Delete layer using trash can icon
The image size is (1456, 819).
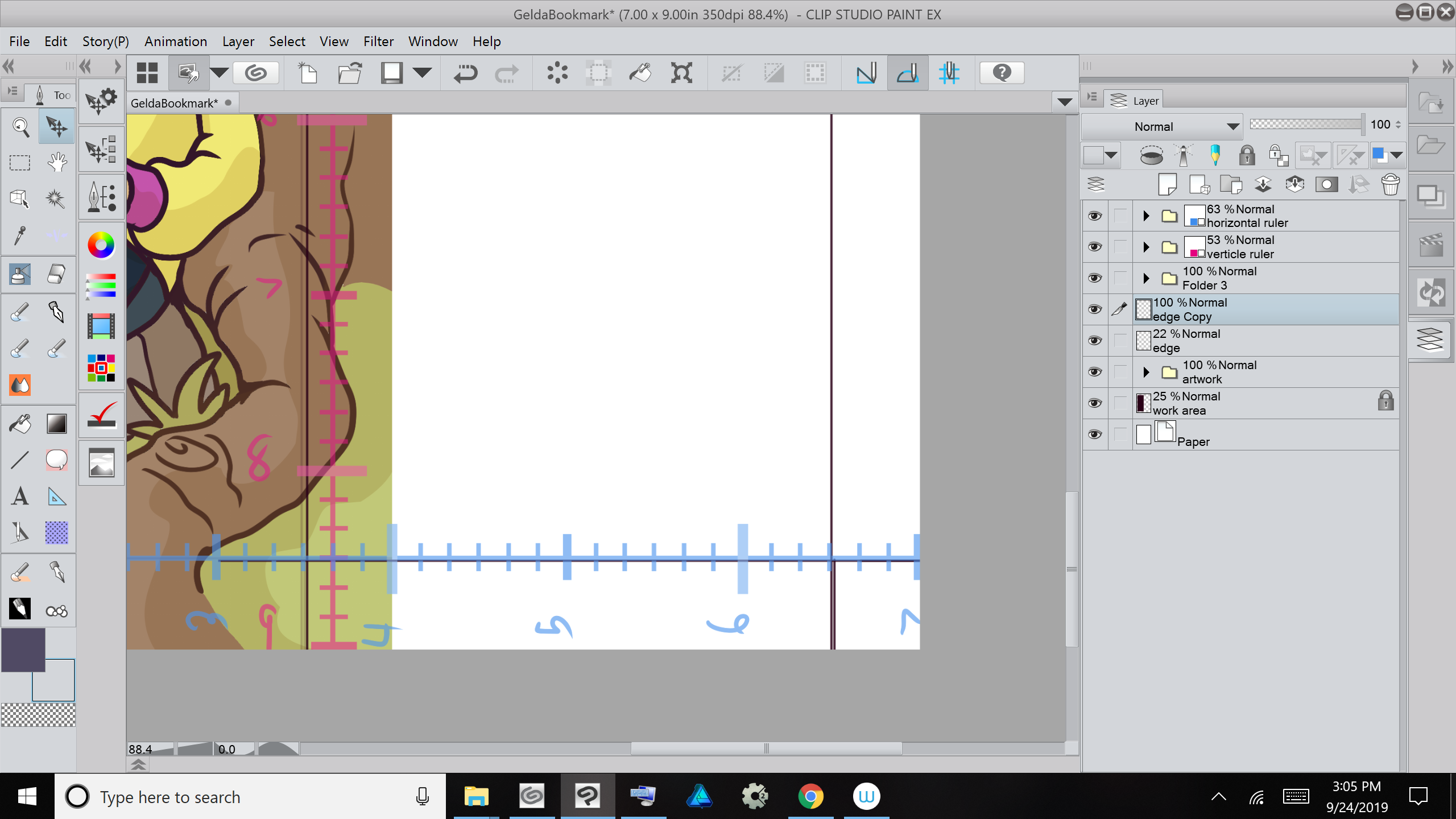click(x=1390, y=185)
